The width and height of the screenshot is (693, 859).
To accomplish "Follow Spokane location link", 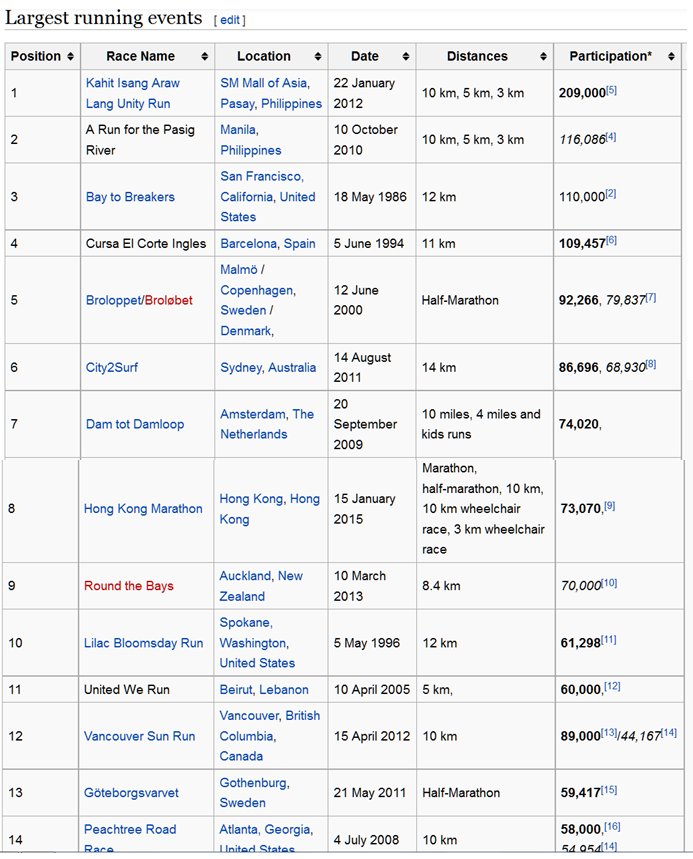I will point(245,623).
